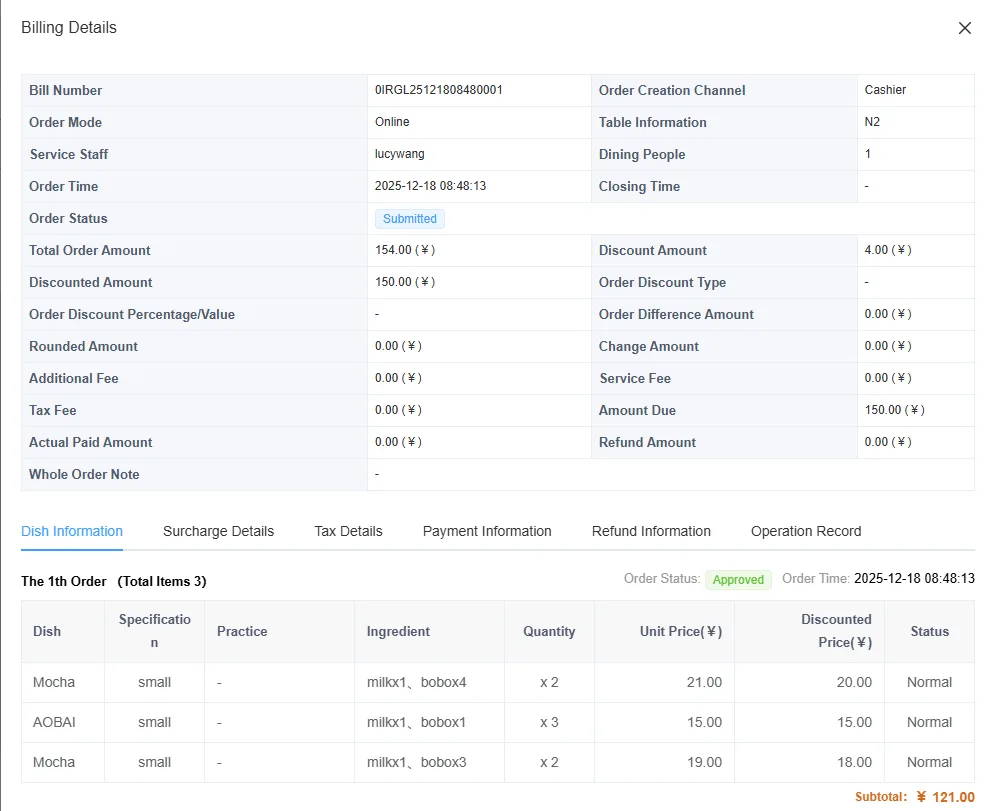Click the Refund Amount label
The image size is (993, 811).
[x=647, y=442]
